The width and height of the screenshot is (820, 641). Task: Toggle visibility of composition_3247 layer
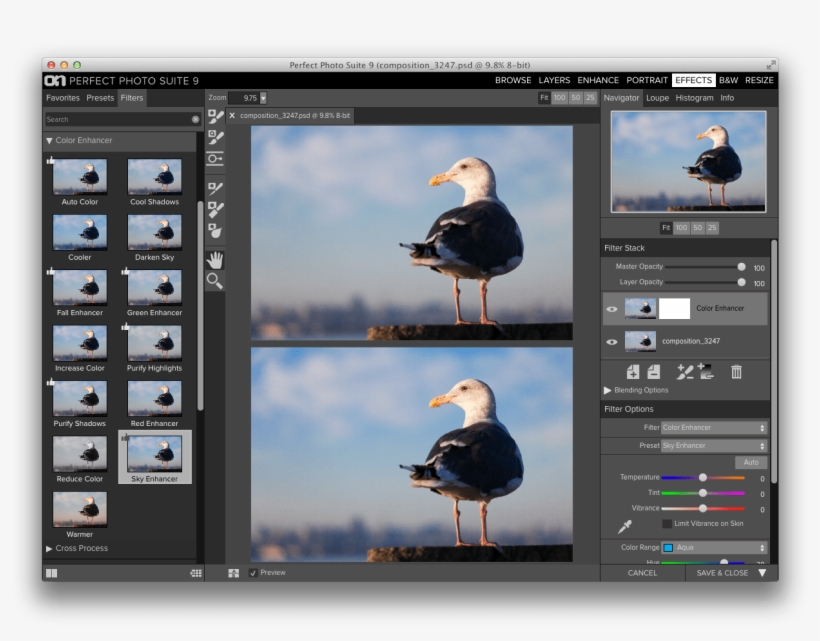pos(611,342)
